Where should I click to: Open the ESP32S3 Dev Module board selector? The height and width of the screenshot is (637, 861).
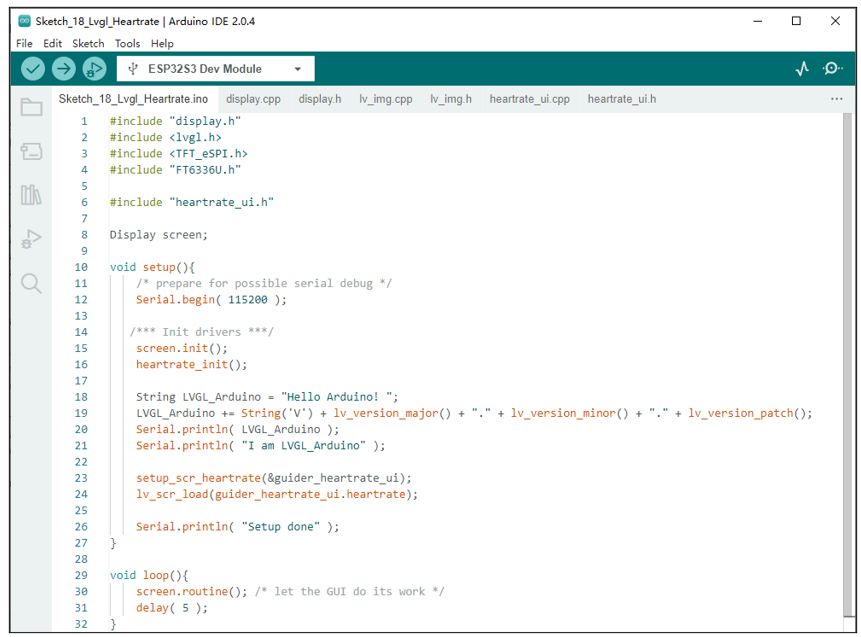pyautogui.click(x=216, y=69)
